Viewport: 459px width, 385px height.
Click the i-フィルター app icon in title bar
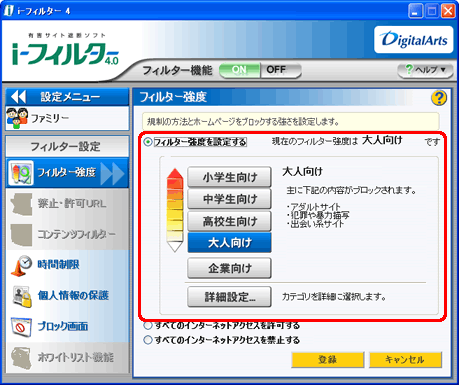(x=8, y=10)
